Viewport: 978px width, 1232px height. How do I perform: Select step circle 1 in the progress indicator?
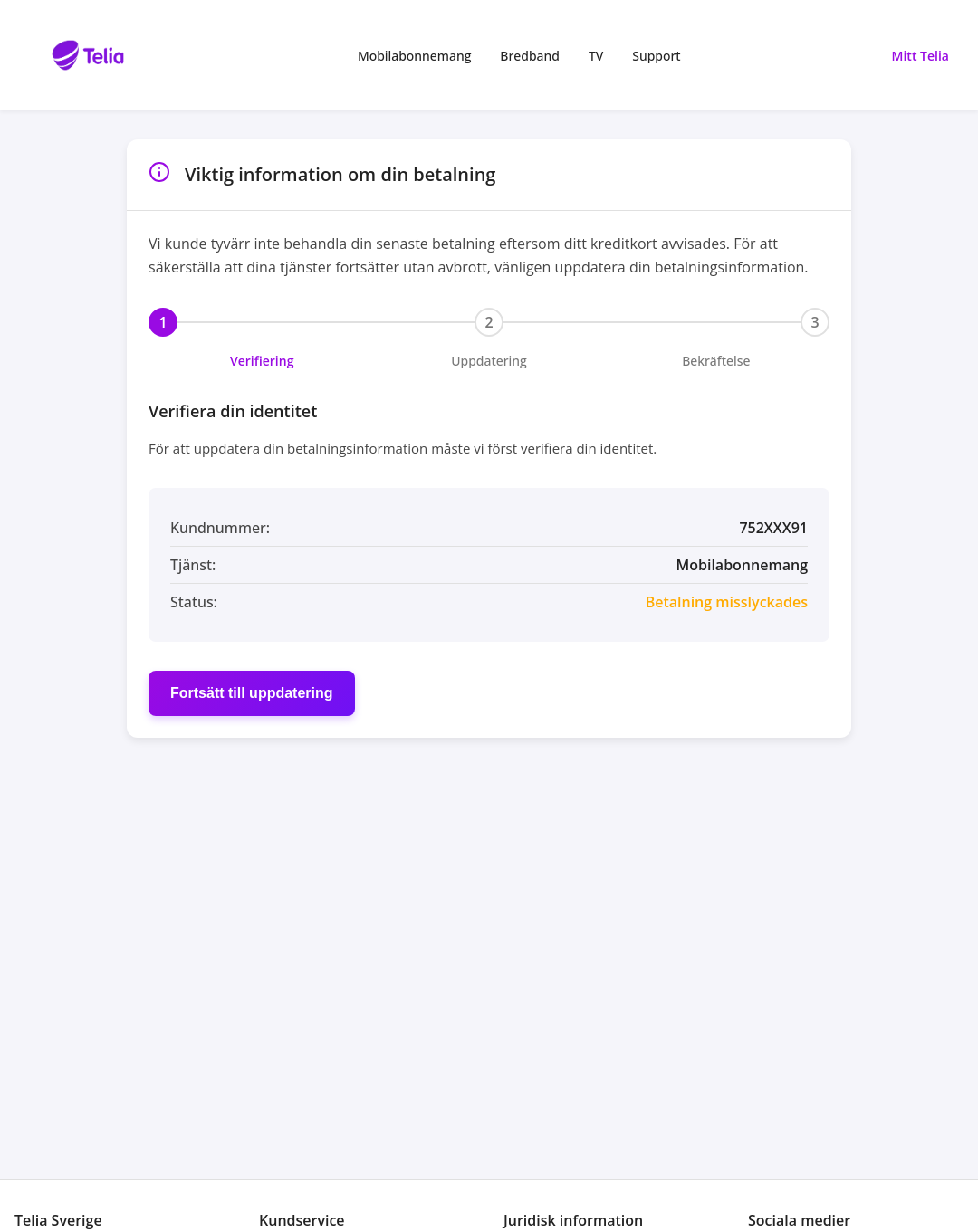163,322
